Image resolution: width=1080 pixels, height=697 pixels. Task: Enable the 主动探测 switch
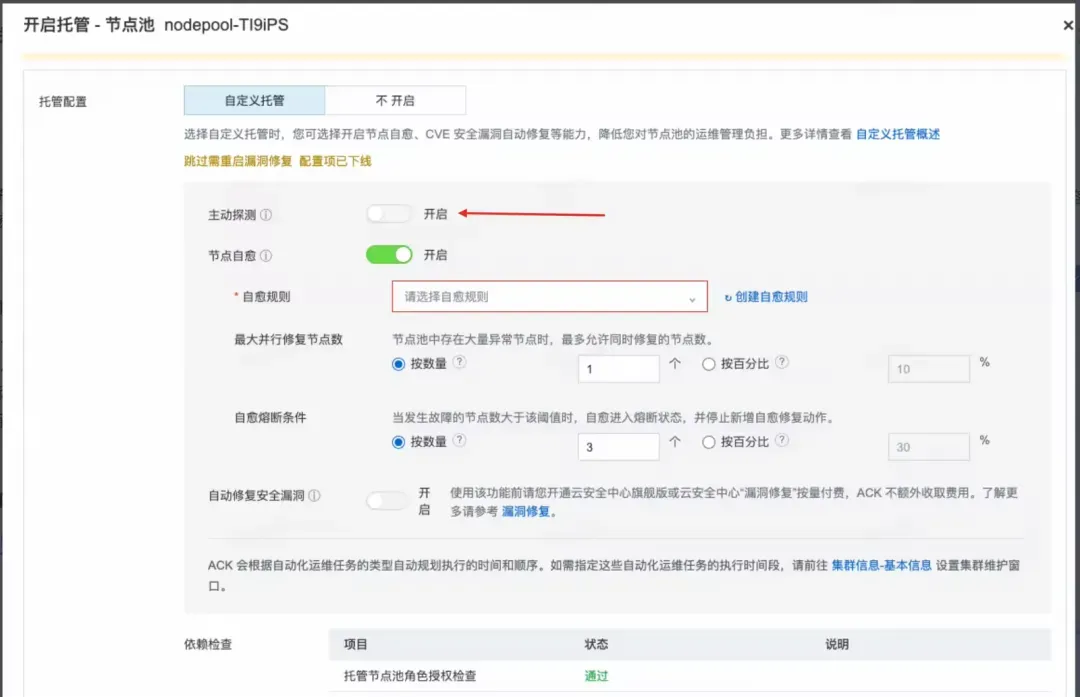click(389, 214)
